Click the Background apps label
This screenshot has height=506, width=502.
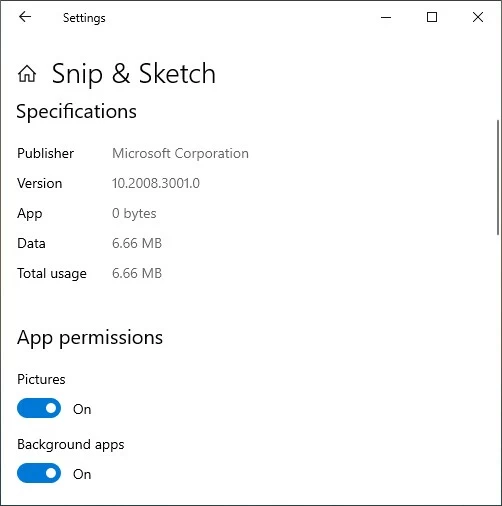click(71, 445)
